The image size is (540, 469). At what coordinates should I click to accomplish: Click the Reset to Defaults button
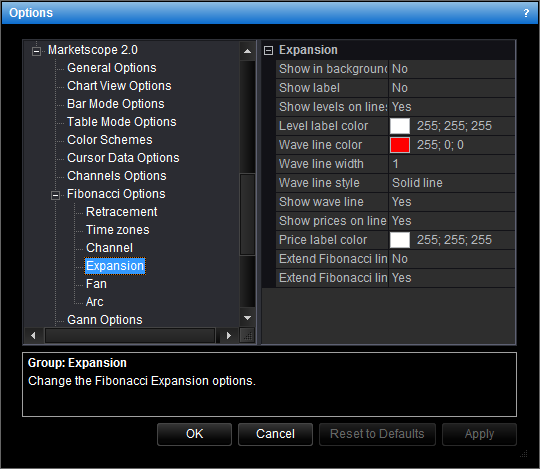tap(377, 434)
